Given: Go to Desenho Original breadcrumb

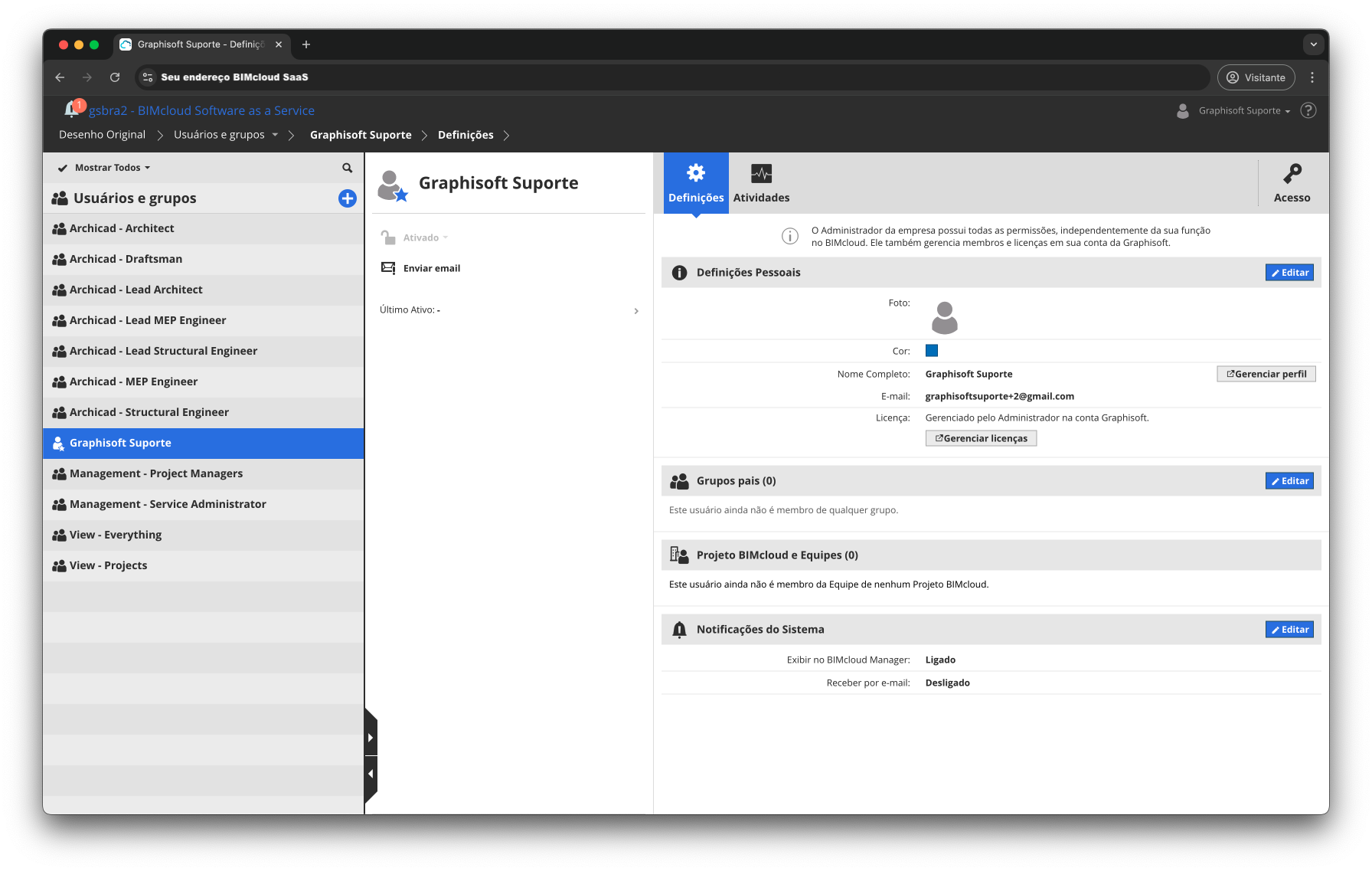Looking at the screenshot, I should click(102, 135).
